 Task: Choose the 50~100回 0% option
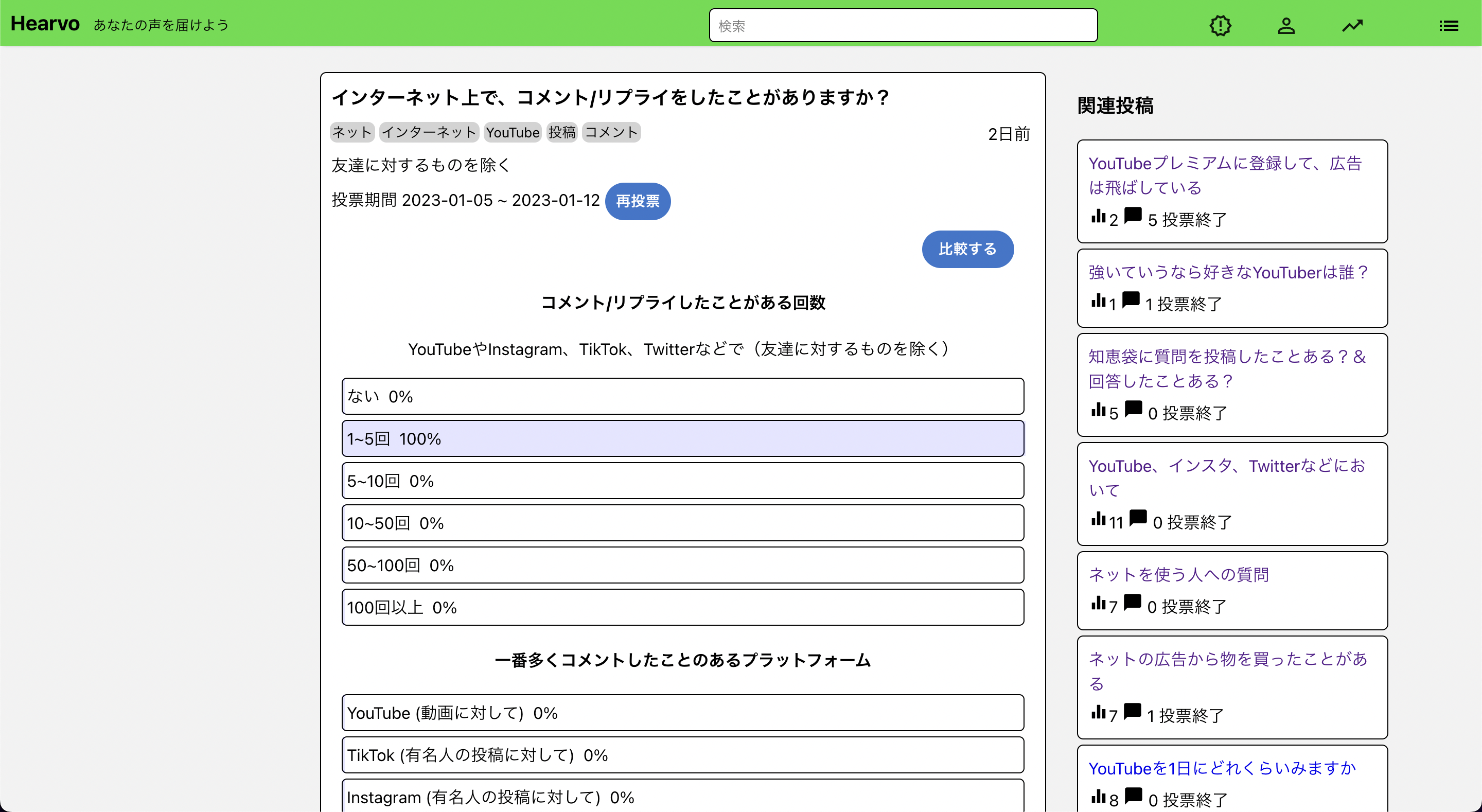point(683,566)
